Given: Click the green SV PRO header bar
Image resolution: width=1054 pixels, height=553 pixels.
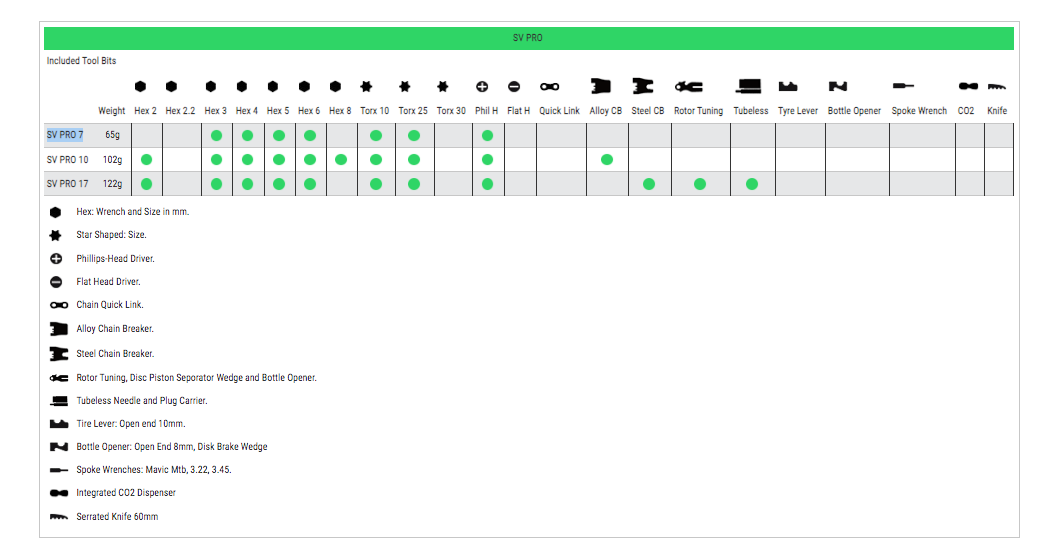Looking at the screenshot, I should 528,38.
